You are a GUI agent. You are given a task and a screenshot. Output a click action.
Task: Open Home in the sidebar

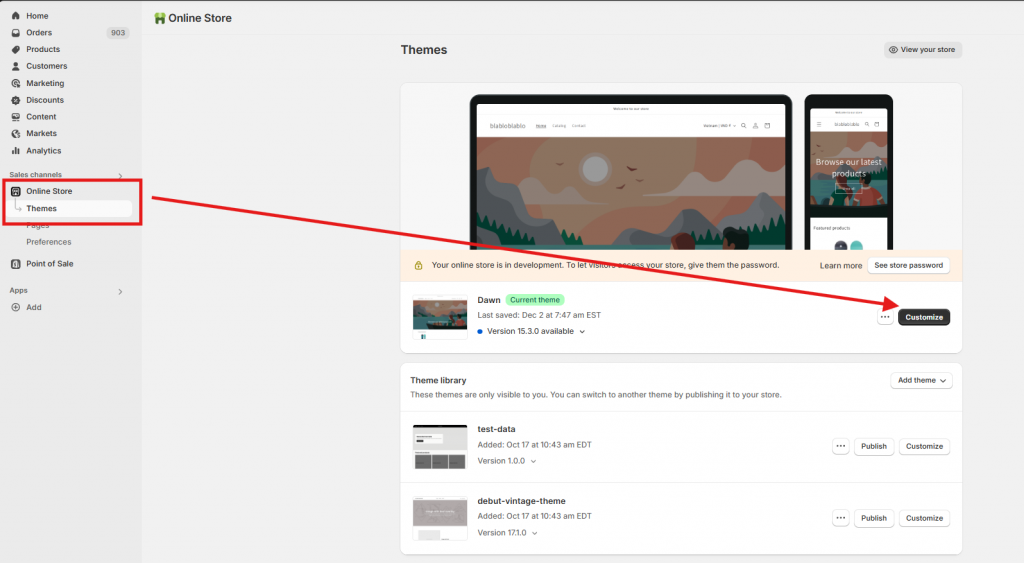37,16
